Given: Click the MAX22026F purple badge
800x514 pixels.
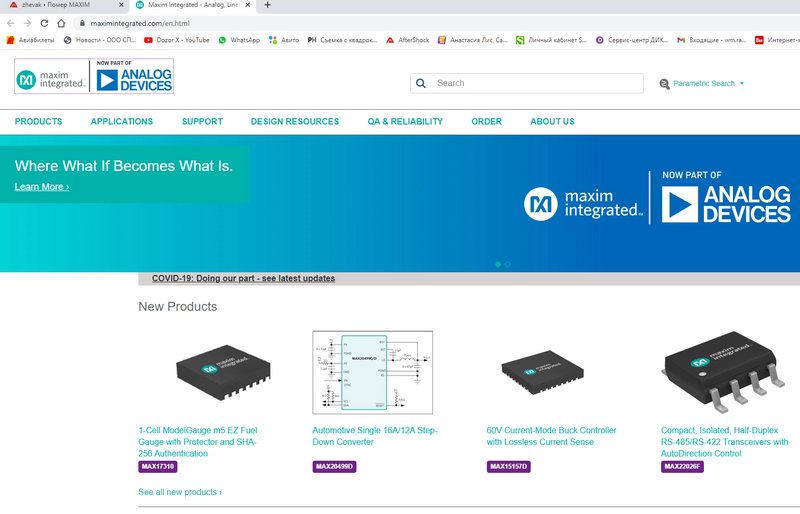Looking at the screenshot, I should pyautogui.click(x=682, y=467).
